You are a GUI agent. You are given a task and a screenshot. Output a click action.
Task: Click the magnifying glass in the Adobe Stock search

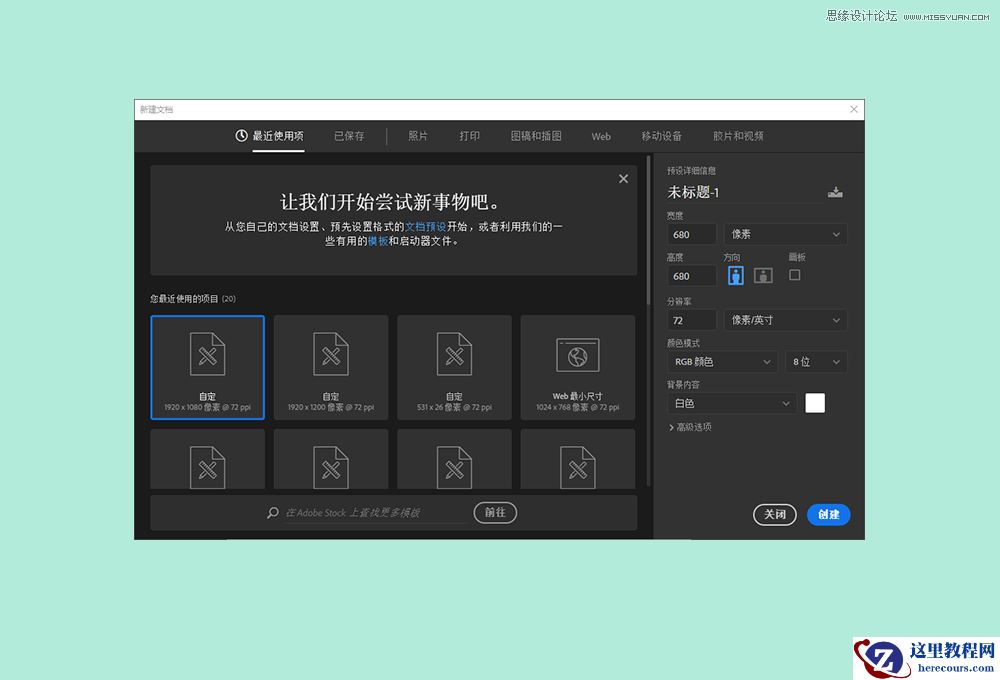pyautogui.click(x=271, y=512)
